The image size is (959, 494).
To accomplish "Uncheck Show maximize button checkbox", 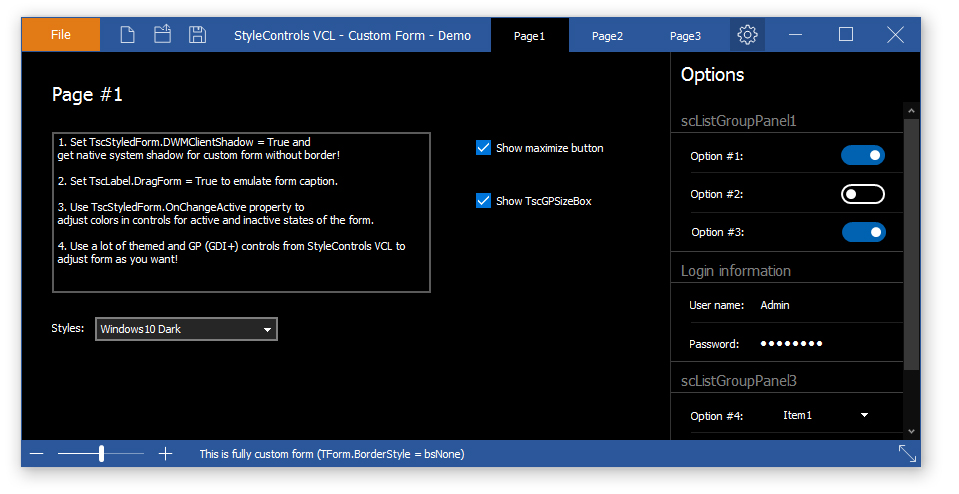I will point(483,148).
